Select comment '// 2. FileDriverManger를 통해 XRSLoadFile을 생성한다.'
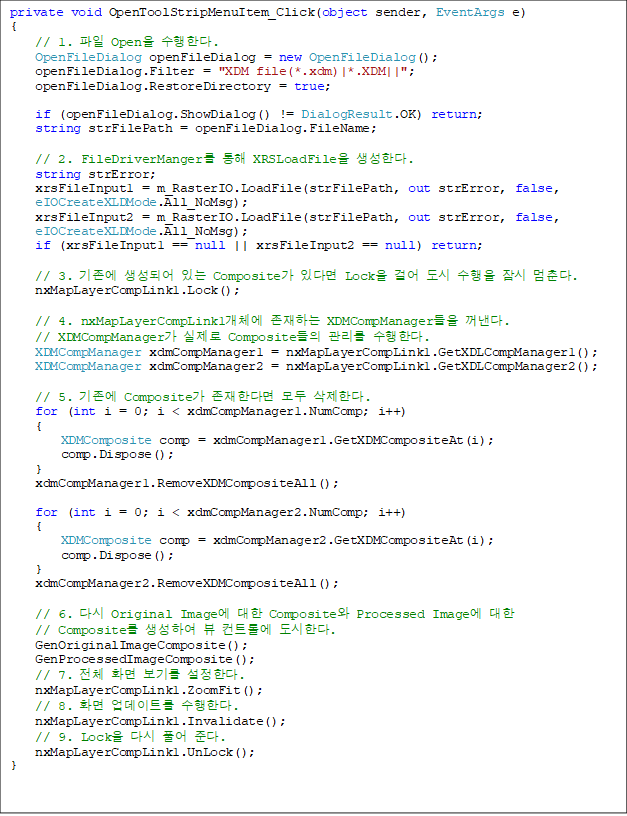Screen dimensions: 627x816 224,159
